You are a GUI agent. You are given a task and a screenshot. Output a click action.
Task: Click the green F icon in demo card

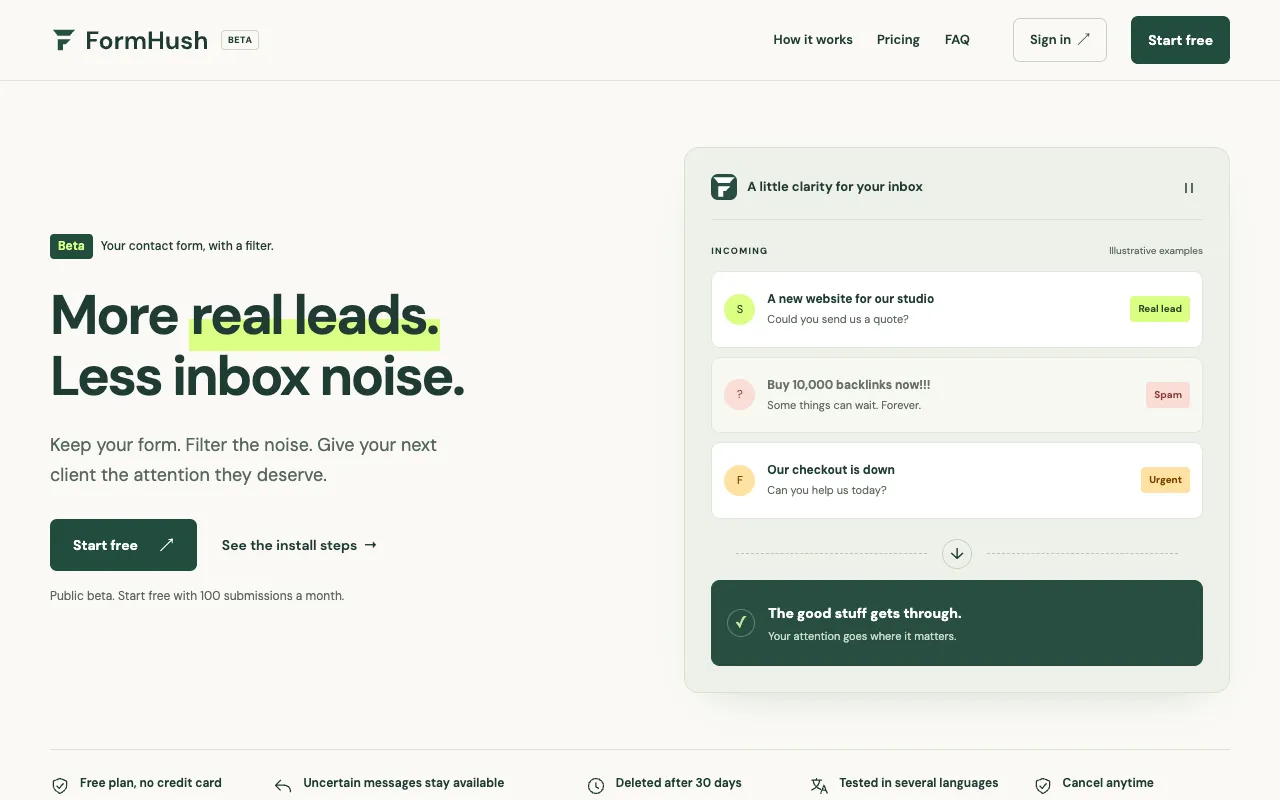pyautogui.click(x=724, y=187)
